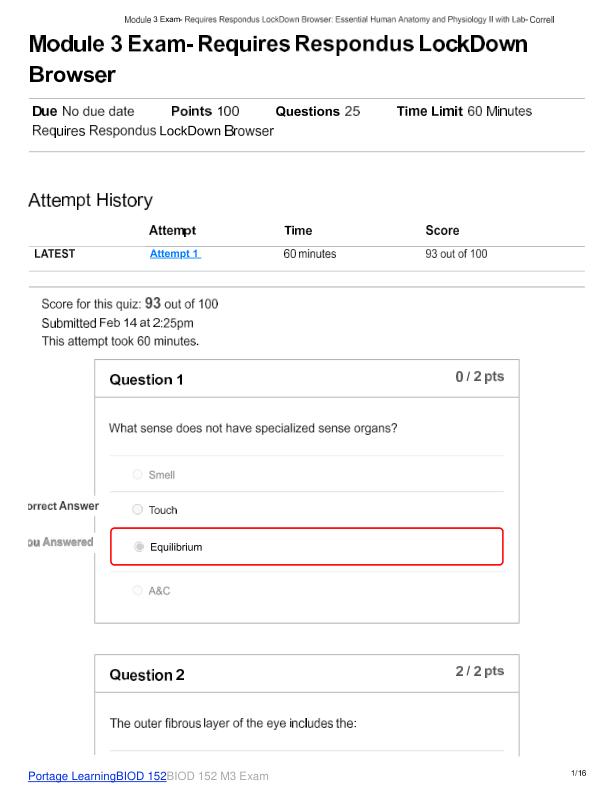
Task: Click the 93 out of 100 score cell
Action: [x=456, y=254]
